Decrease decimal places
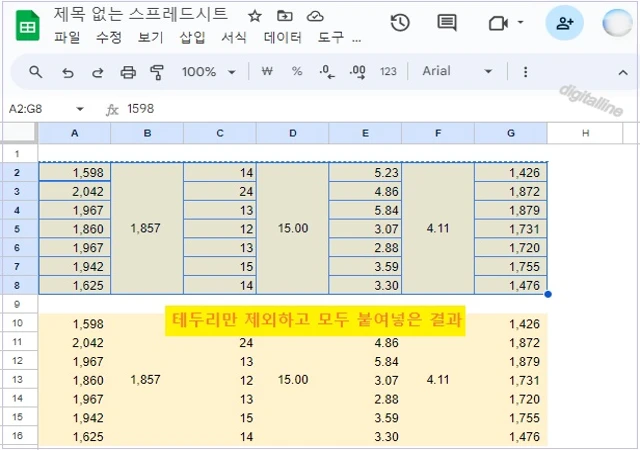The image size is (640, 450). pos(327,72)
